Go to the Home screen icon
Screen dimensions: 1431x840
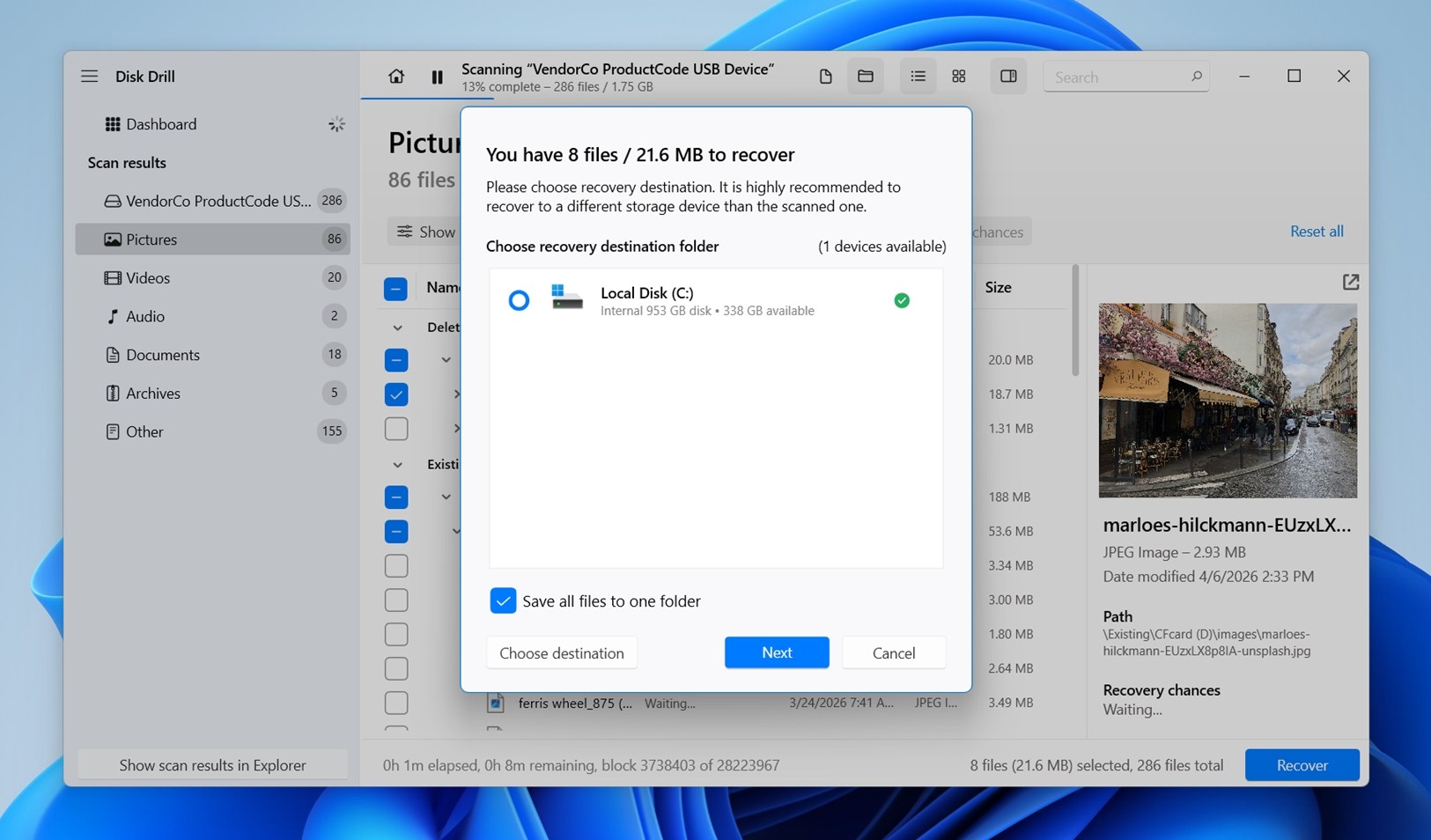tap(396, 77)
